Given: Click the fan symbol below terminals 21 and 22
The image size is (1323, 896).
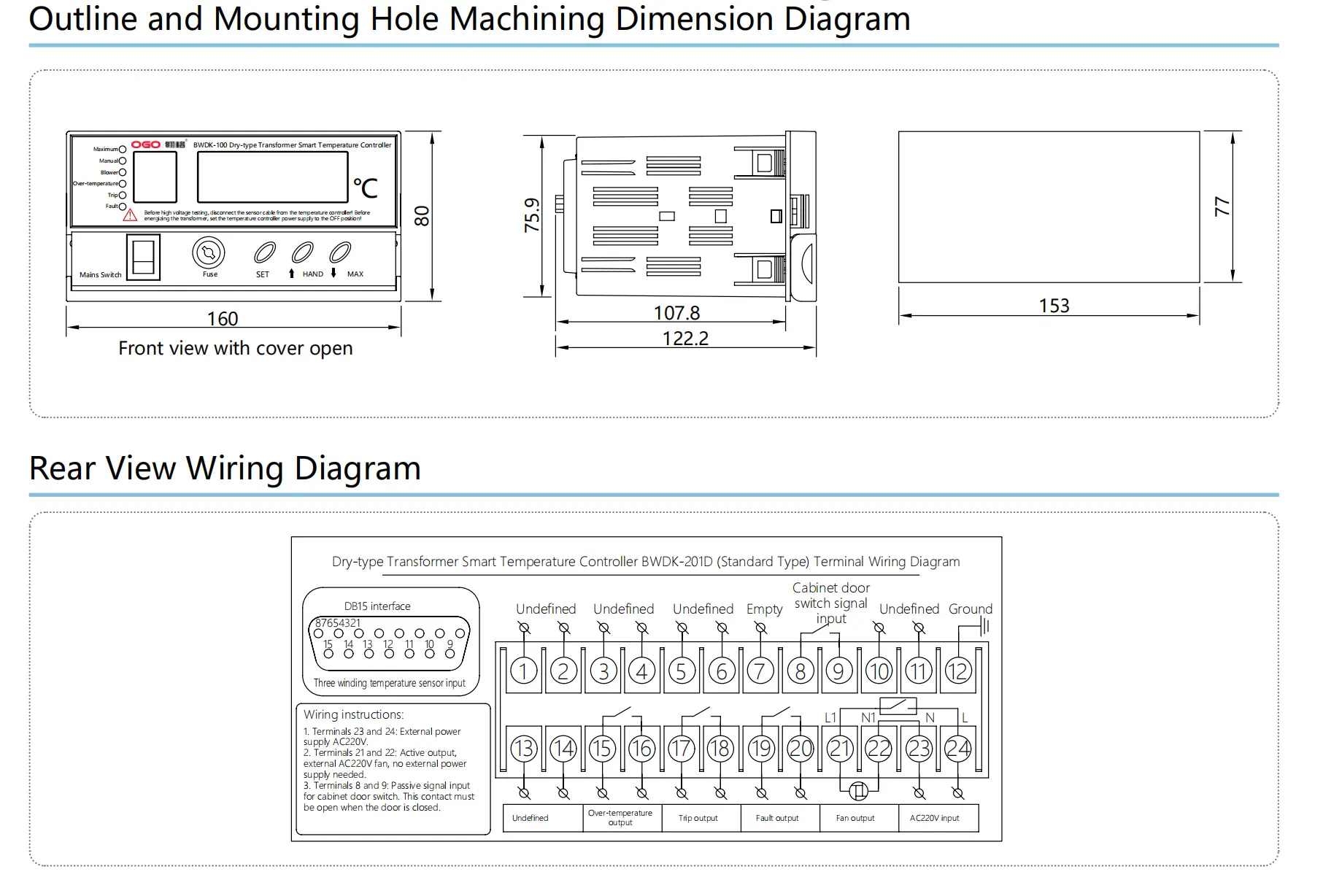Looking at the screenshot, I should (x=859, y=789).
